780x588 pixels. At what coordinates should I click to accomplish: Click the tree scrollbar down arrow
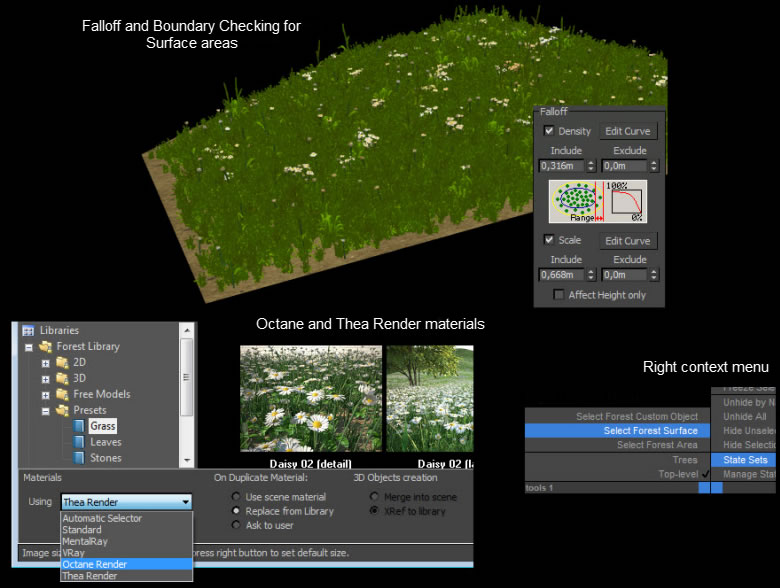coord(187,460)
